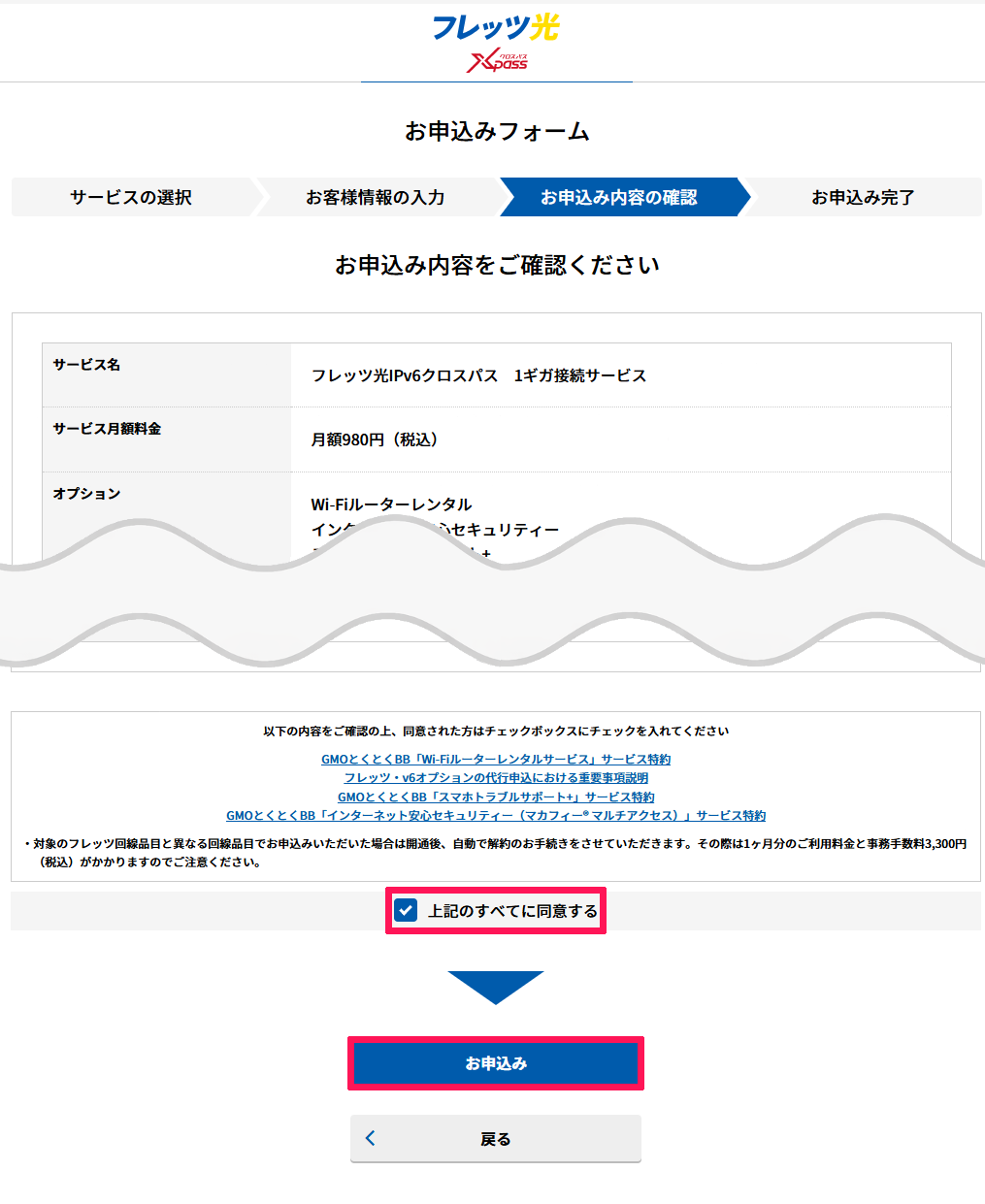The image size is (985, 1204).
Task: Click the 月額980円（税込） value
Action: 378,439
